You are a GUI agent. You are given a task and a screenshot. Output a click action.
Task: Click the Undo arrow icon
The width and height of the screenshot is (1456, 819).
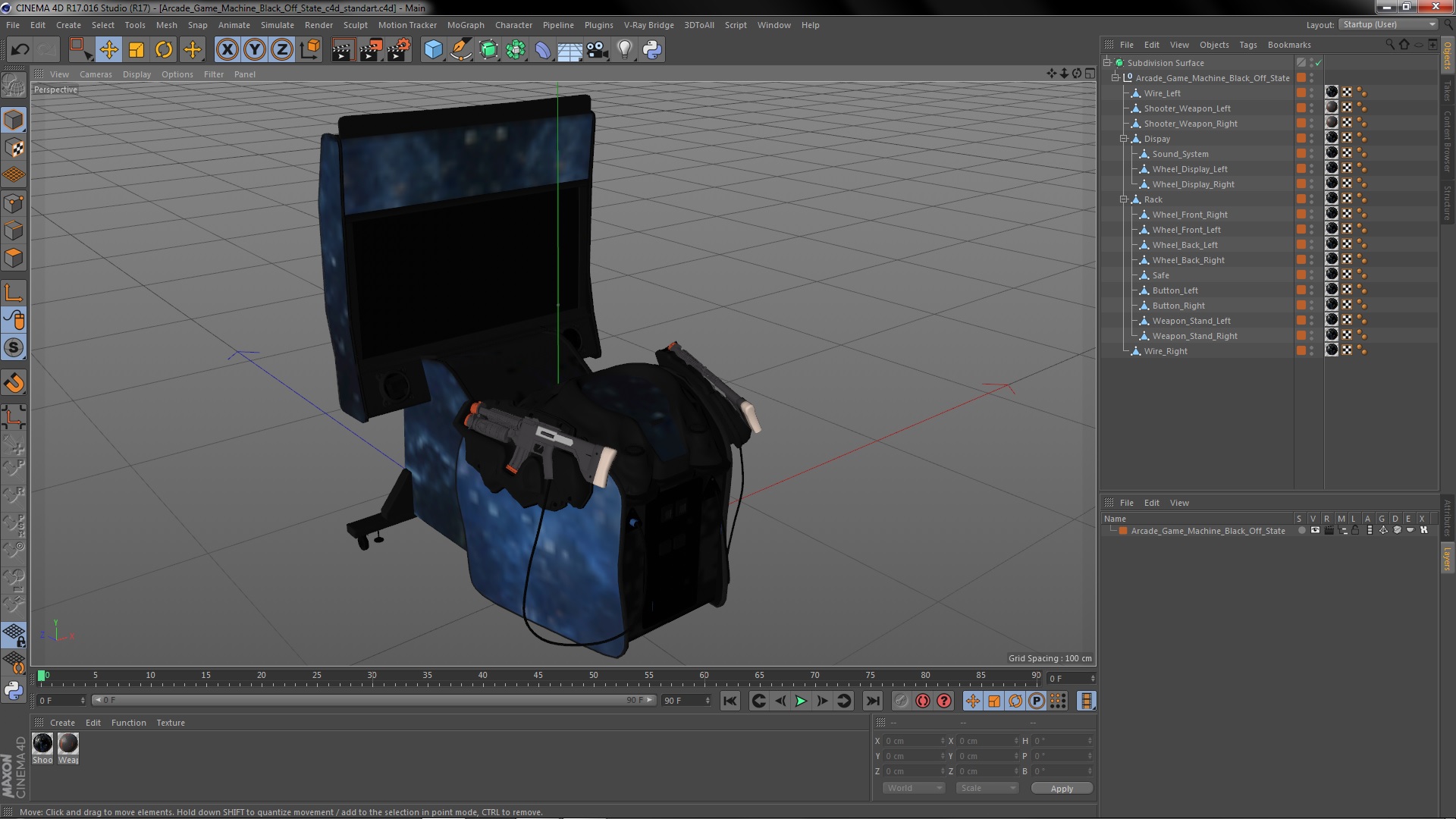coord(20,50)
